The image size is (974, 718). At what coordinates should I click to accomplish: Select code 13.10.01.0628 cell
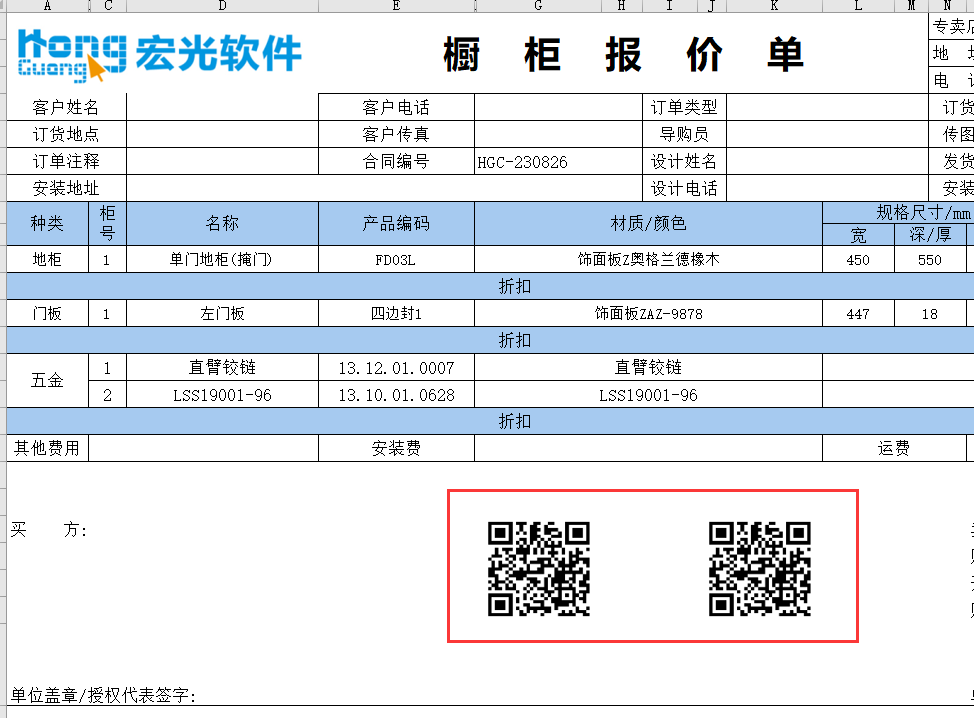396,394
